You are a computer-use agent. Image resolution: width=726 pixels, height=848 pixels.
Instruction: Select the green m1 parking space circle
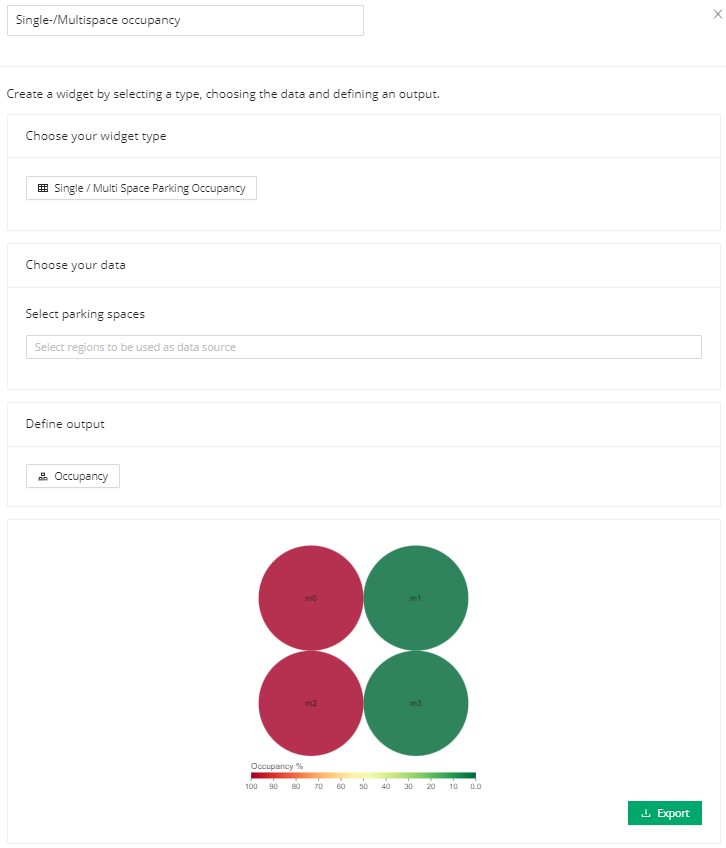415,598
